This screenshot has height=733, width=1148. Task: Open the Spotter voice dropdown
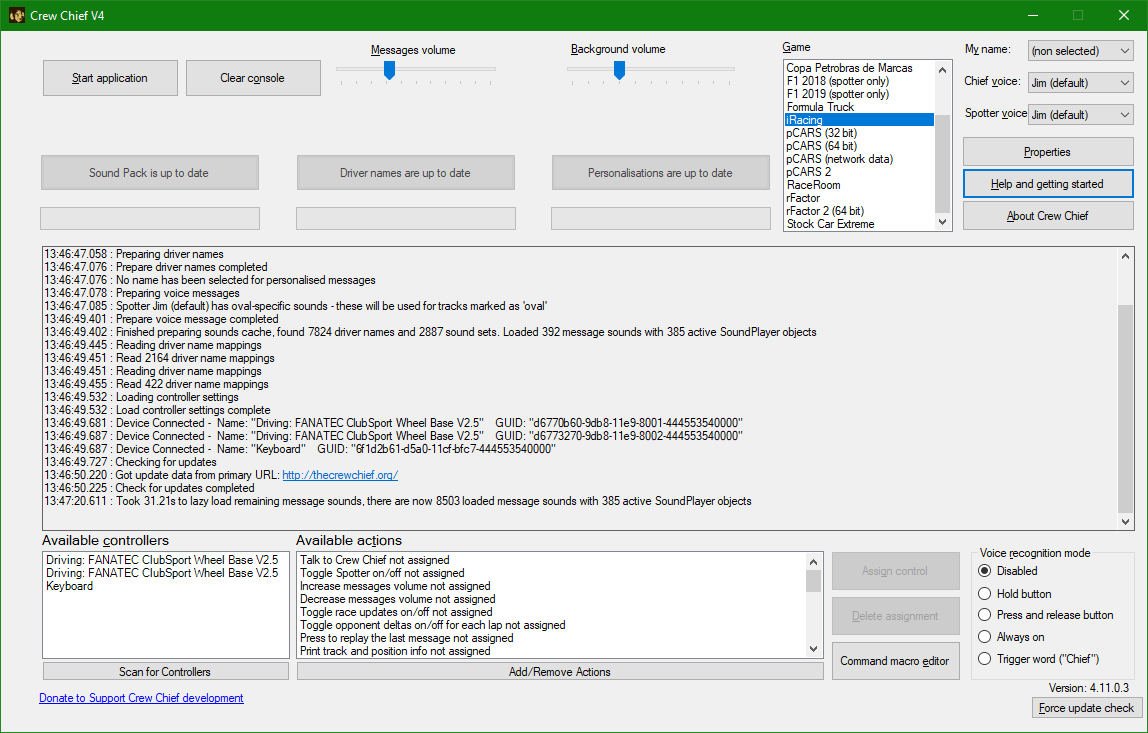coord(1080,115)
